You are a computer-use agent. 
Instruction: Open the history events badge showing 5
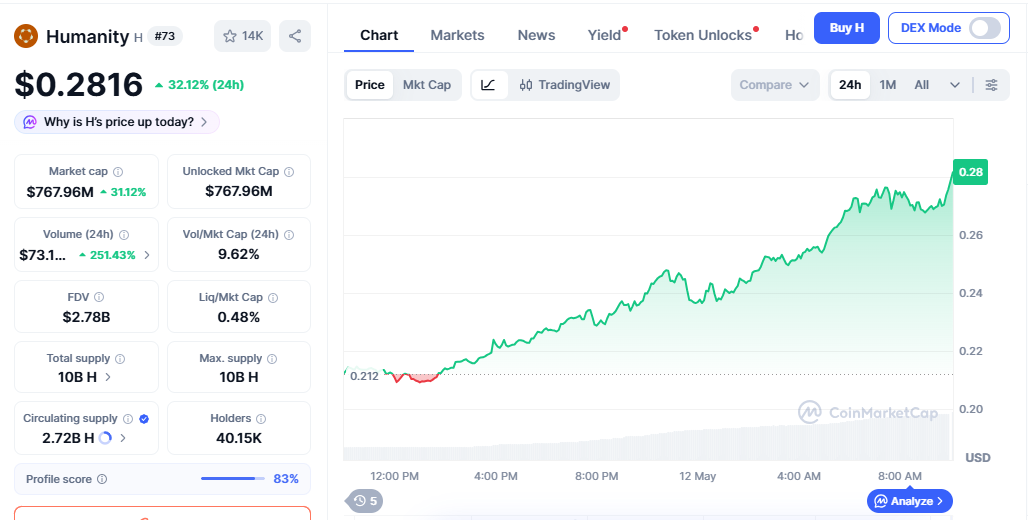point(365,502)
